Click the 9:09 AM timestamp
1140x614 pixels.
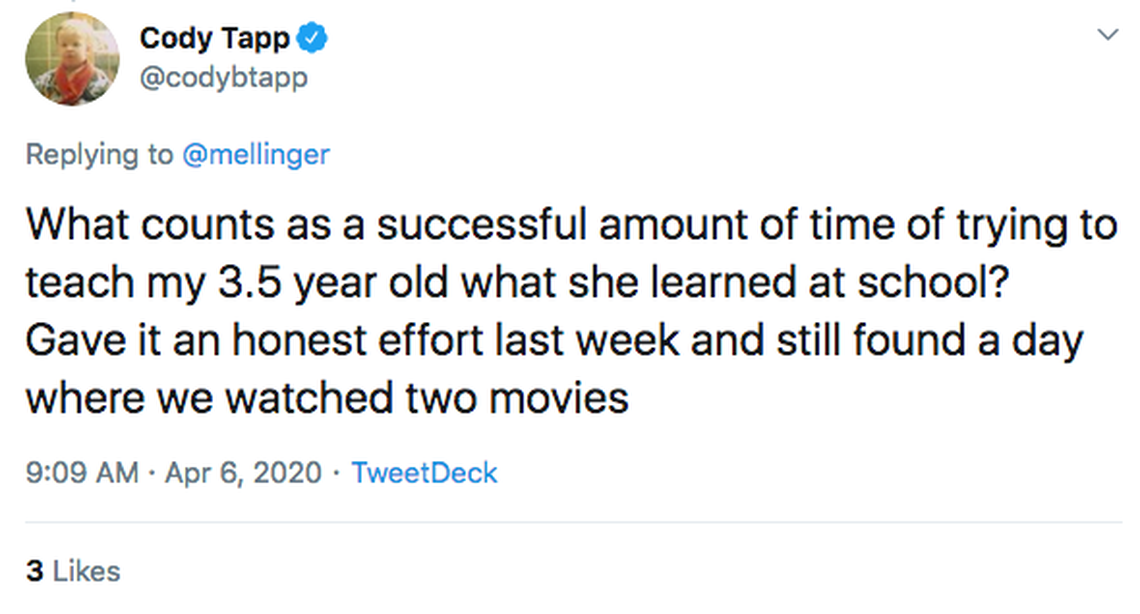tap(82, 472)
